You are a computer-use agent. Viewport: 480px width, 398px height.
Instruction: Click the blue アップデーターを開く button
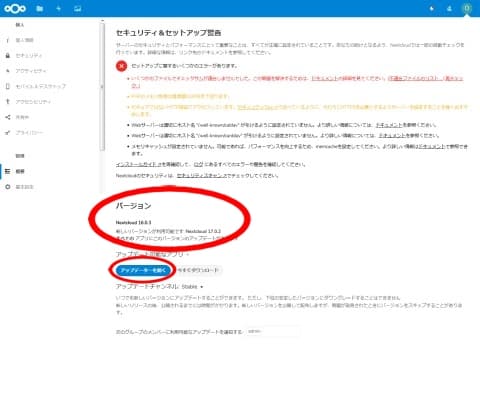144,270
